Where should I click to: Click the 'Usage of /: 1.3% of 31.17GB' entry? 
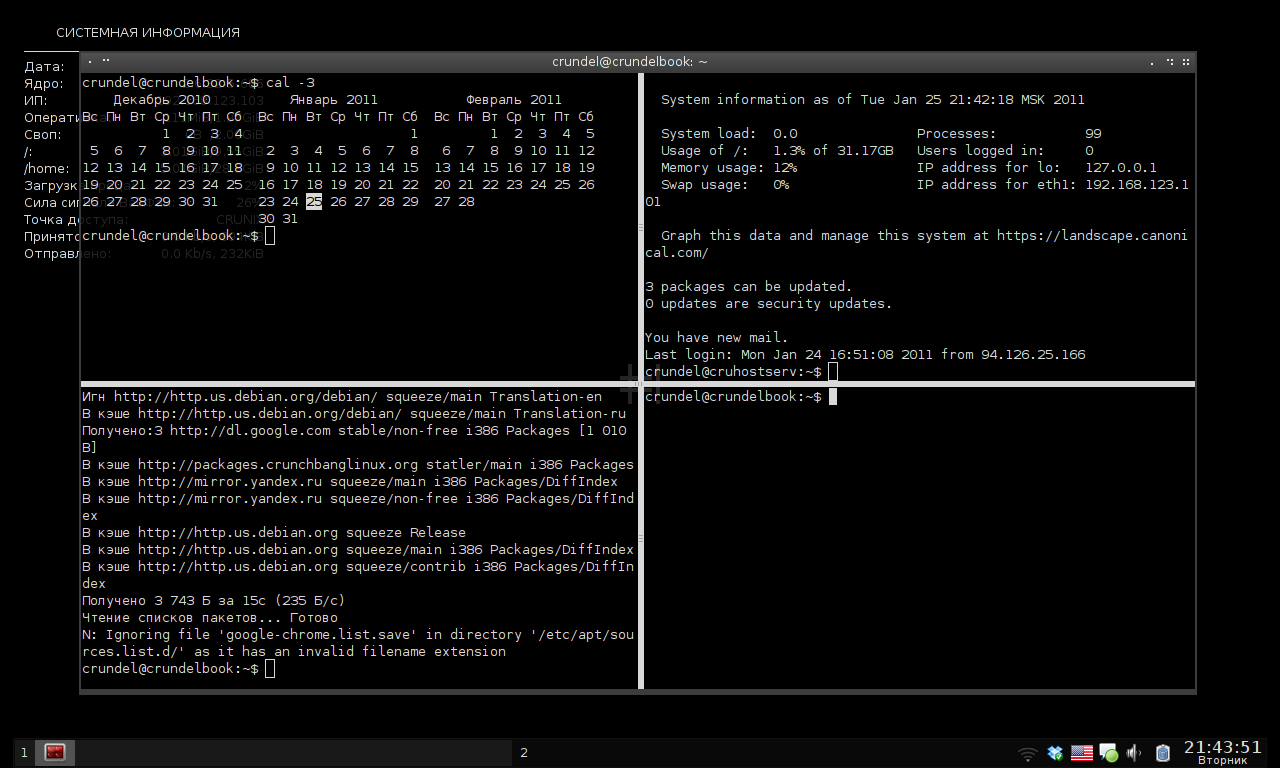[x=777, y=151]
